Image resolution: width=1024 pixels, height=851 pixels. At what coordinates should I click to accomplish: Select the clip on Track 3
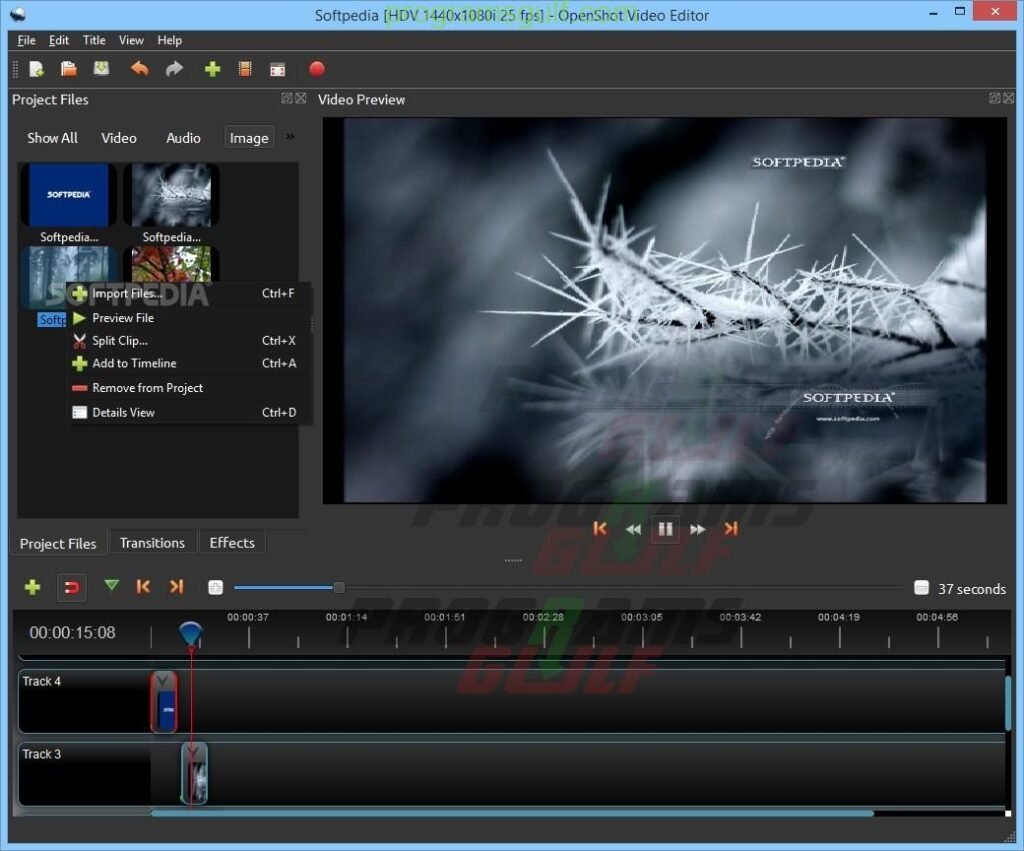[195, 773]
